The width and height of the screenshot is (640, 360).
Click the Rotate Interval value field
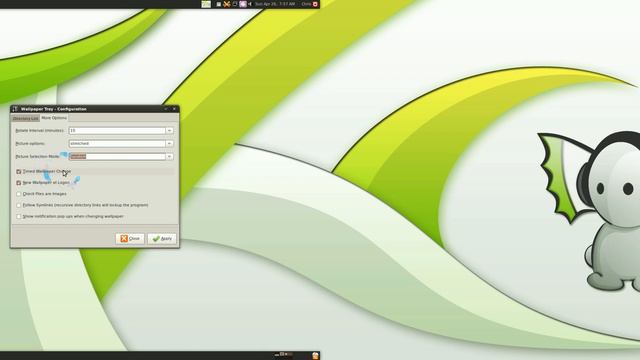point(117,131)
